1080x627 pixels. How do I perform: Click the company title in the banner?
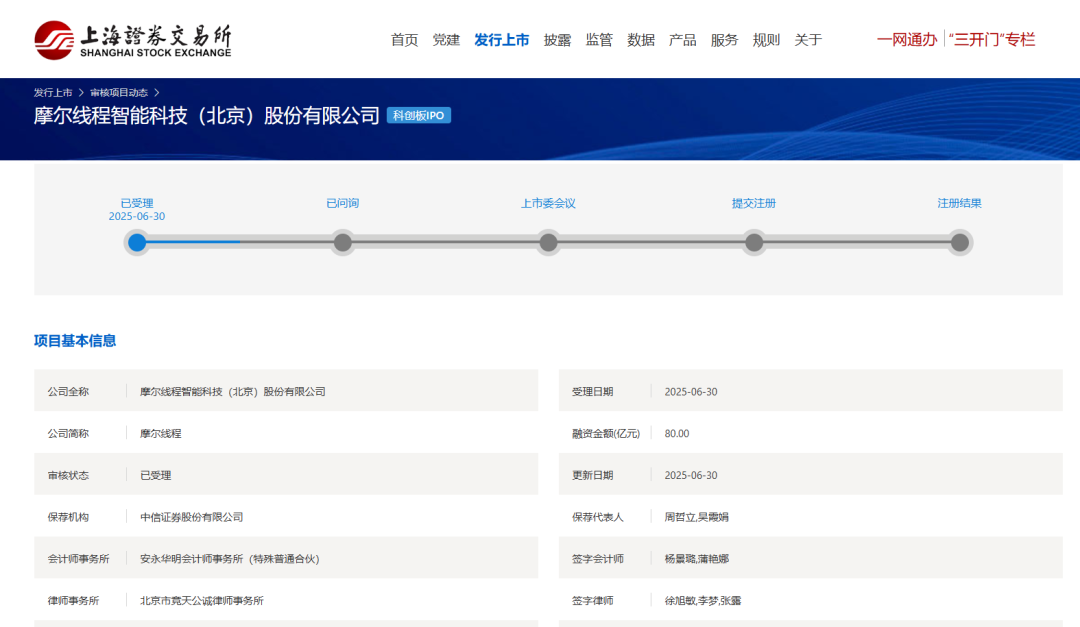coord(207,116)
